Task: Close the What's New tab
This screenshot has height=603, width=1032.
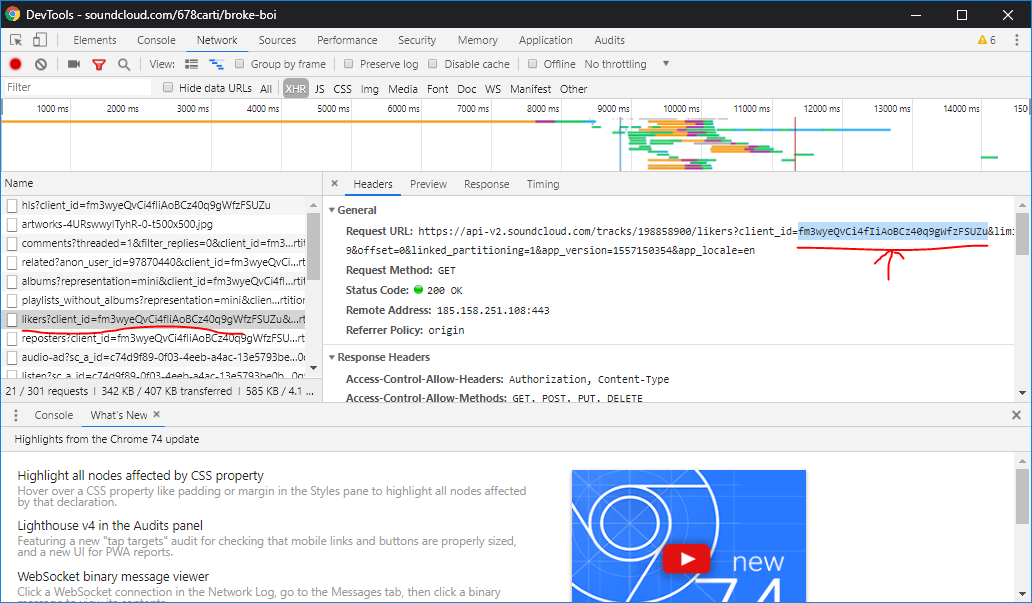Action: point(157,414)
